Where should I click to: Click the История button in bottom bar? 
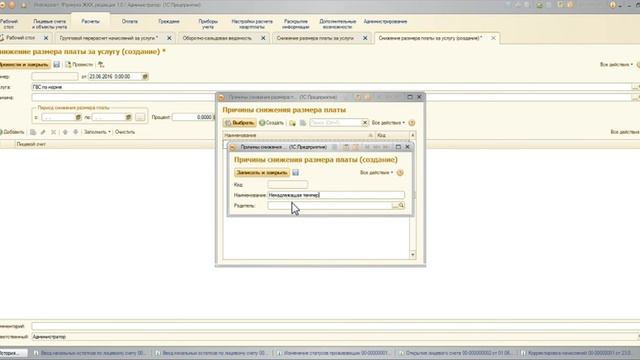[x=13, y=353]
